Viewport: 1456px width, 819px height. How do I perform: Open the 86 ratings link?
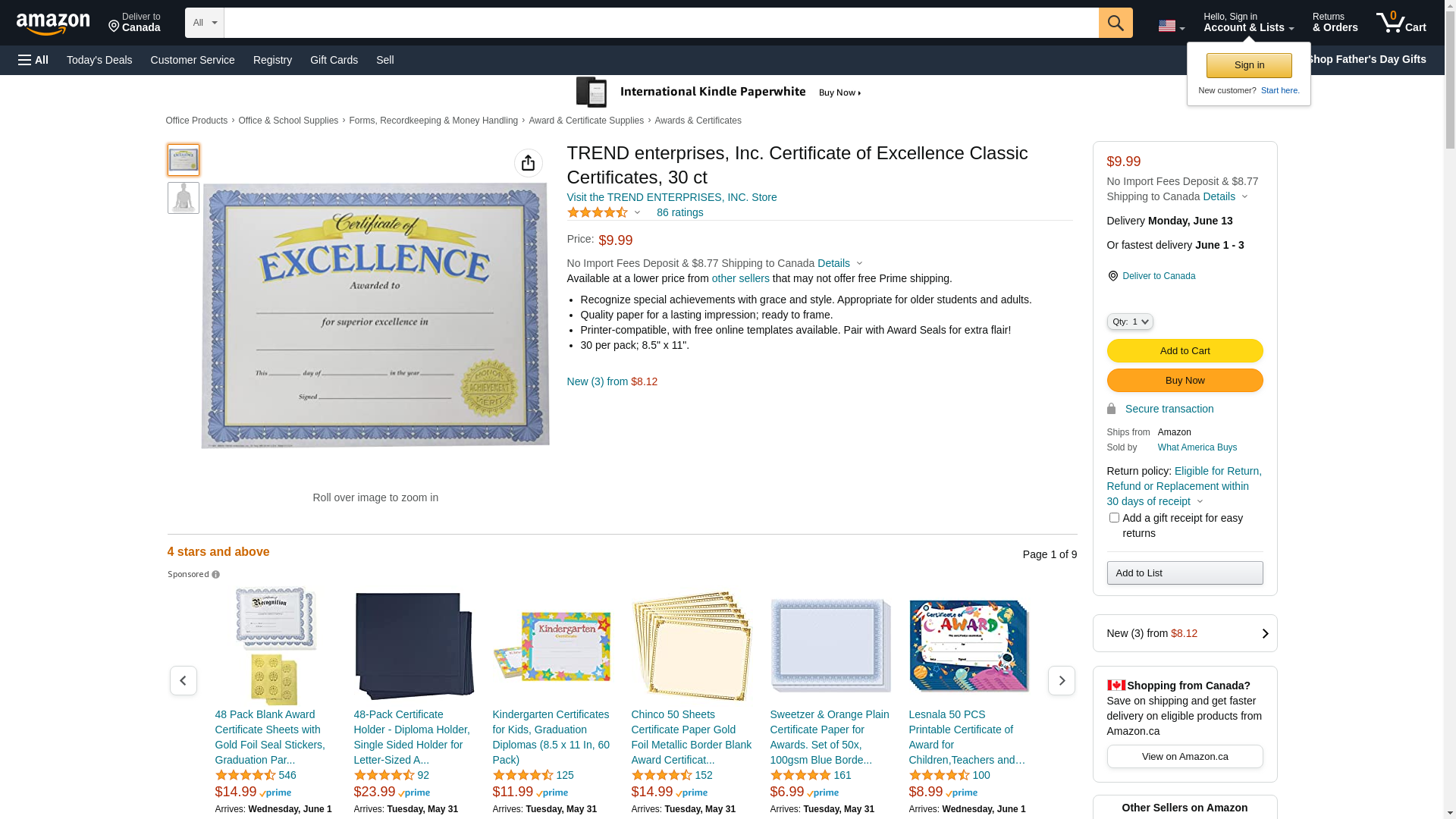pyautogui.click(x=679, y=213)
